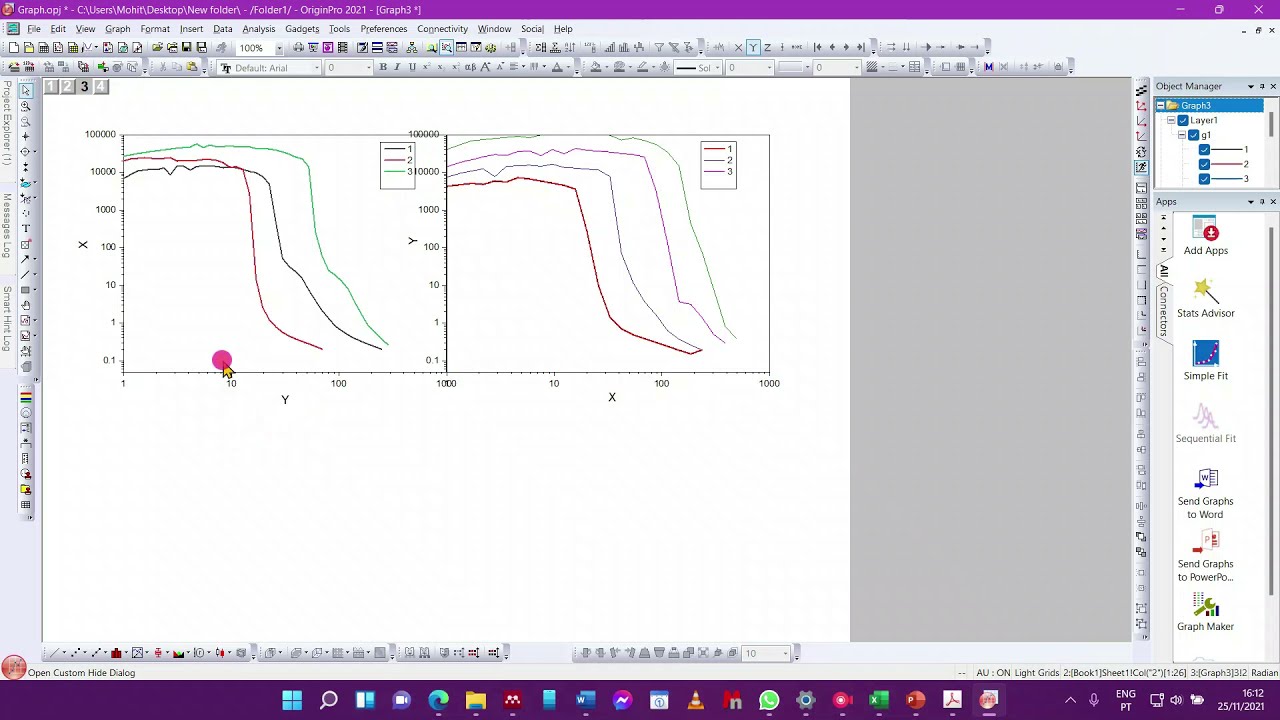The image size is (1280, 720).
Task: Open the line style Sol dropdown
Action: pos(716,68)
